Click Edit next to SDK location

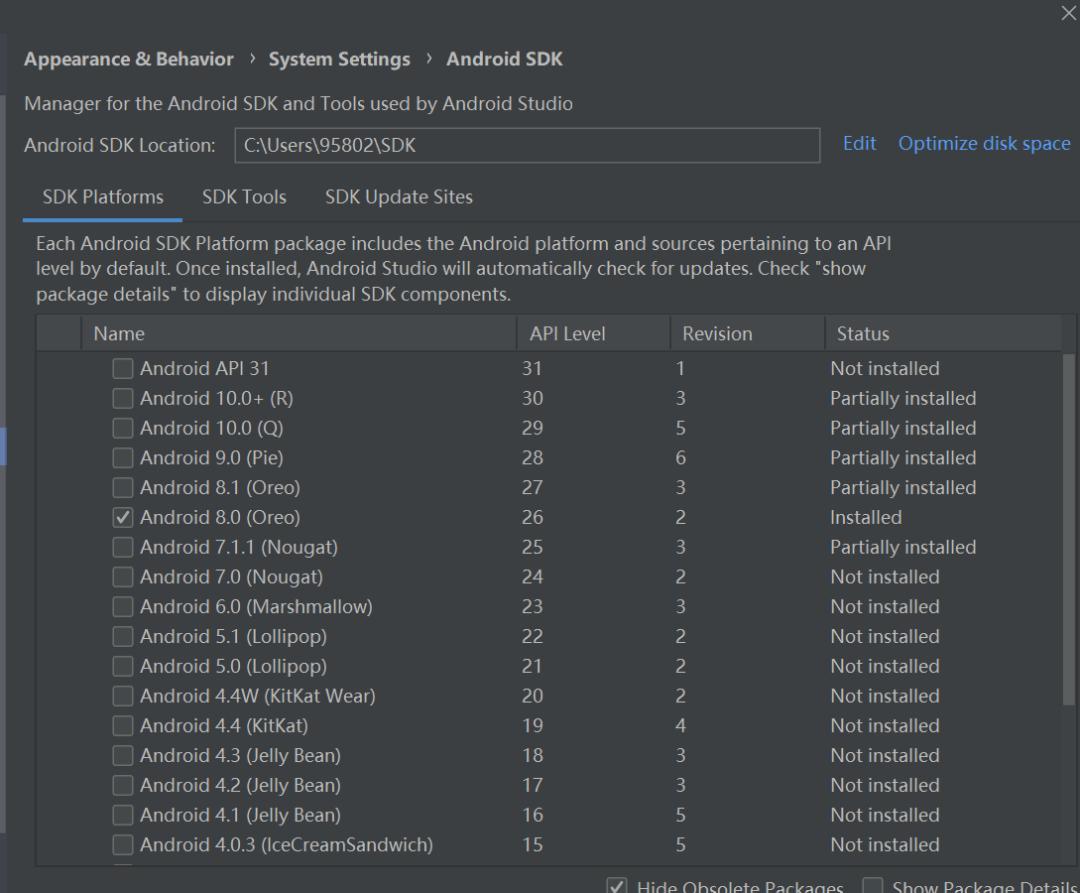(x=859, y=143)
